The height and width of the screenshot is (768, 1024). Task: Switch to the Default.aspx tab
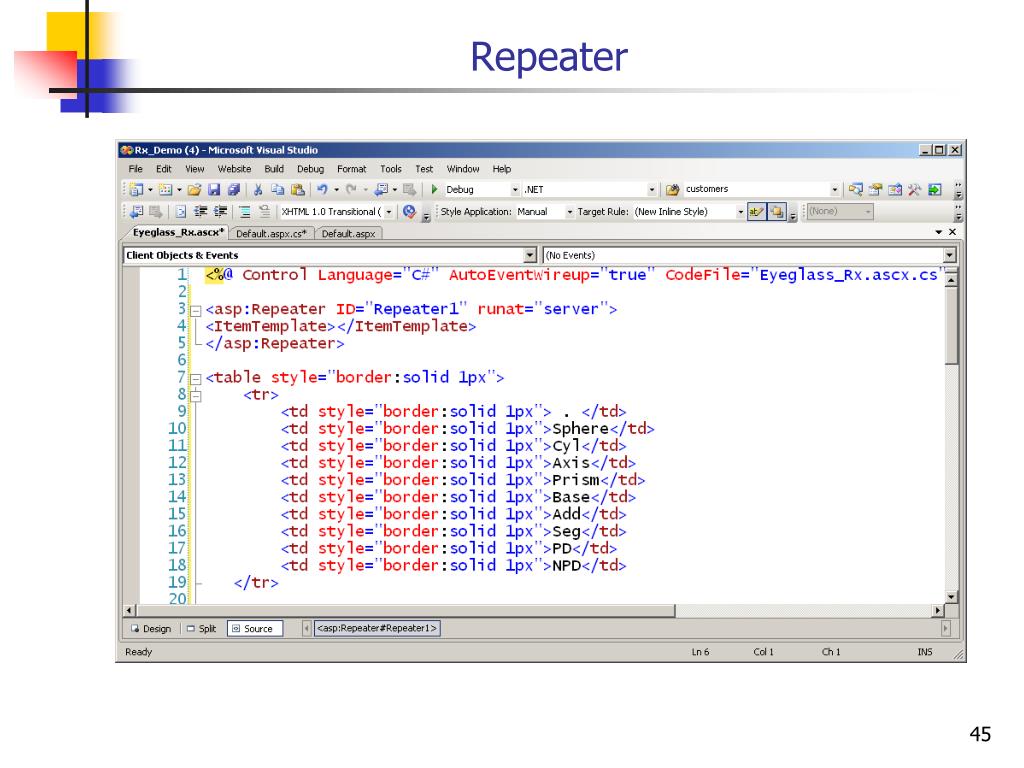348,234
